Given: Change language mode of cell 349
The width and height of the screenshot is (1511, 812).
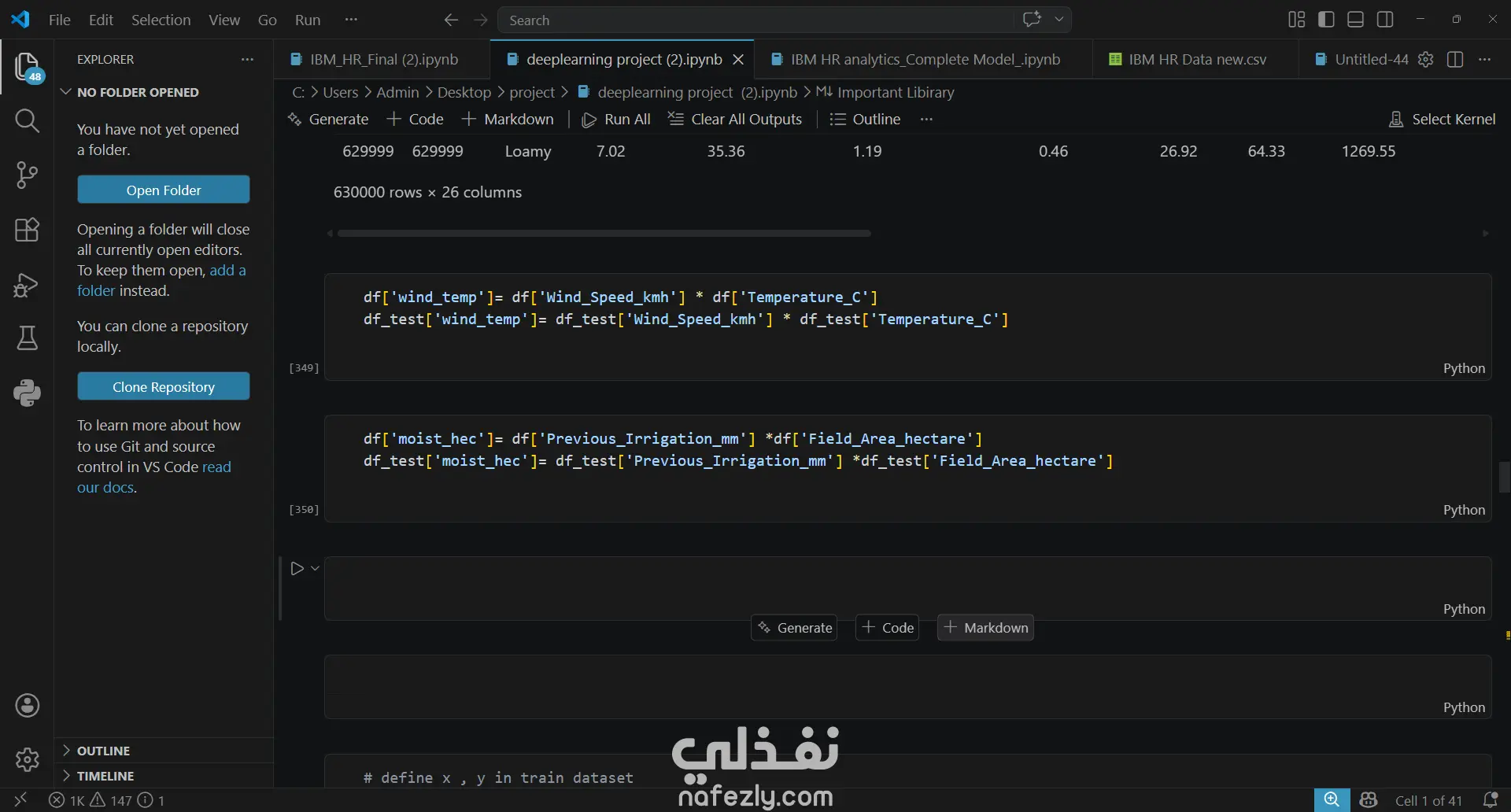Looking at the screenshot, I should coord(1464,368).
